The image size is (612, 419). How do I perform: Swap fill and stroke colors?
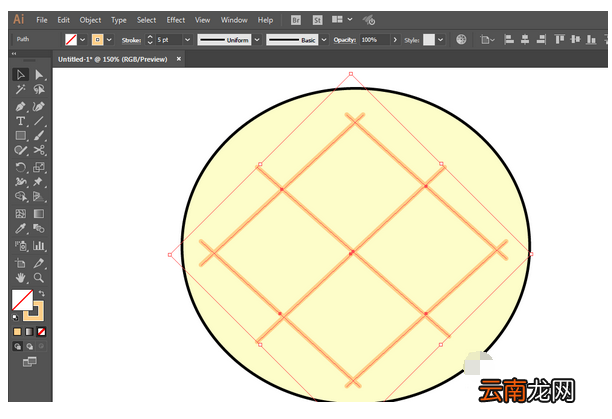click(41, 293)
